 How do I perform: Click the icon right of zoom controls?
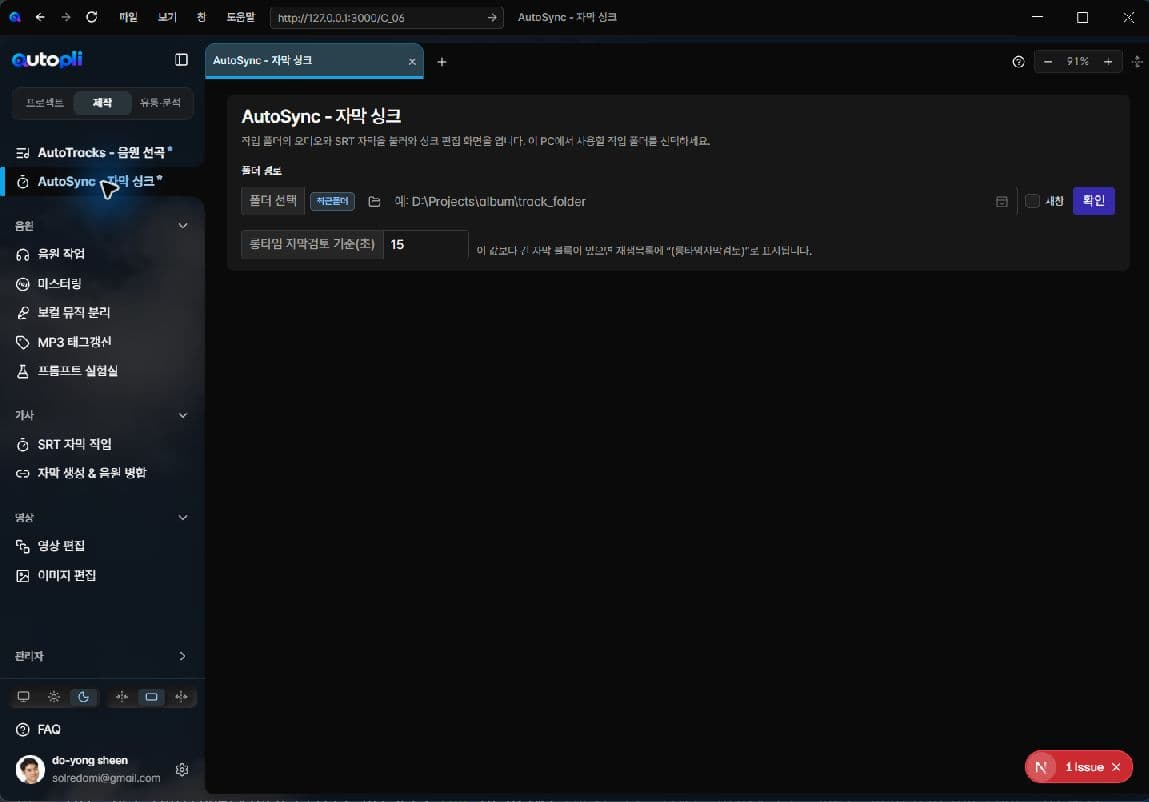click(x=1137, y=62)
